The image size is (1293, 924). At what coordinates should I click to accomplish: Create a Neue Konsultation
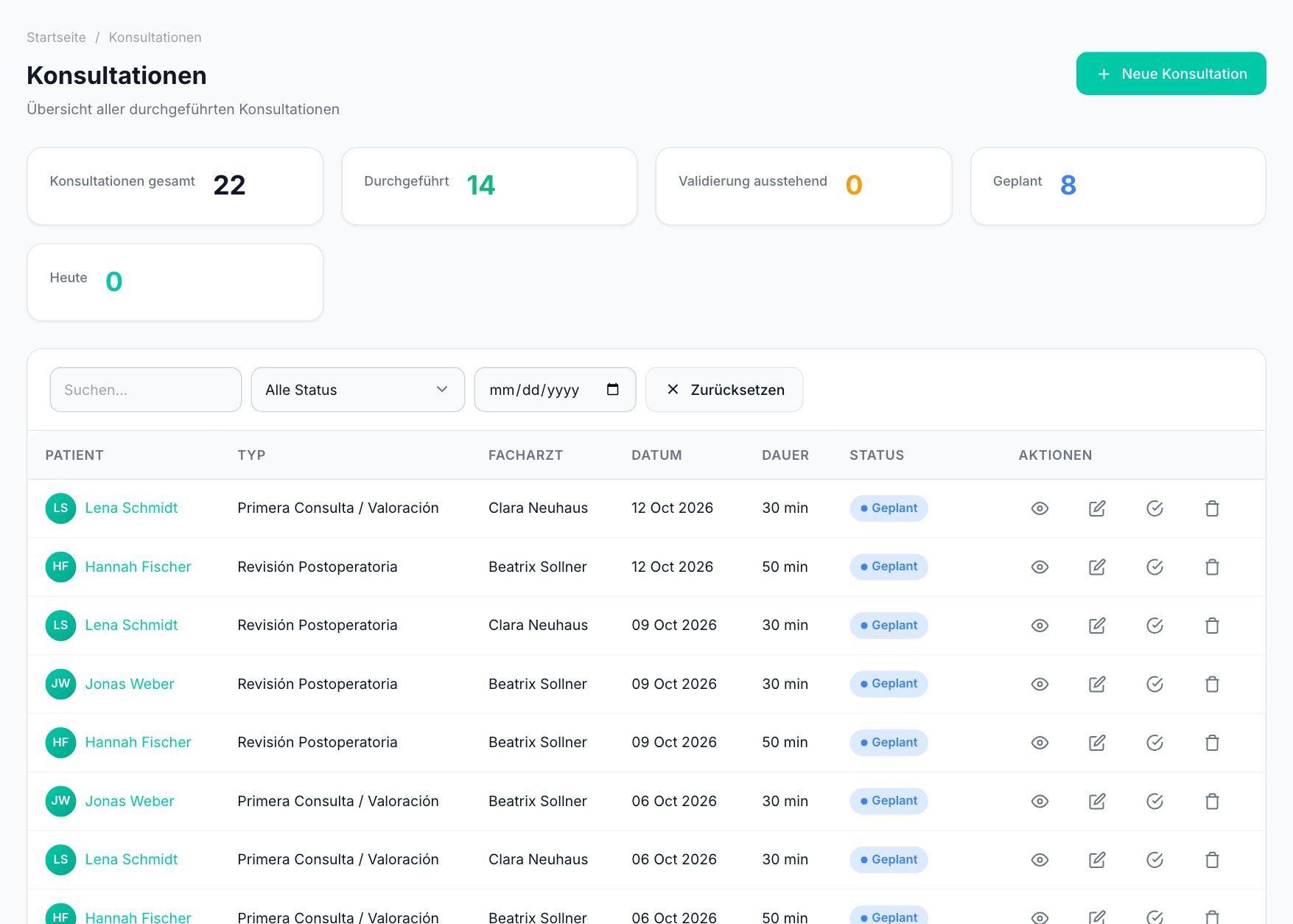pos(1171,74)
